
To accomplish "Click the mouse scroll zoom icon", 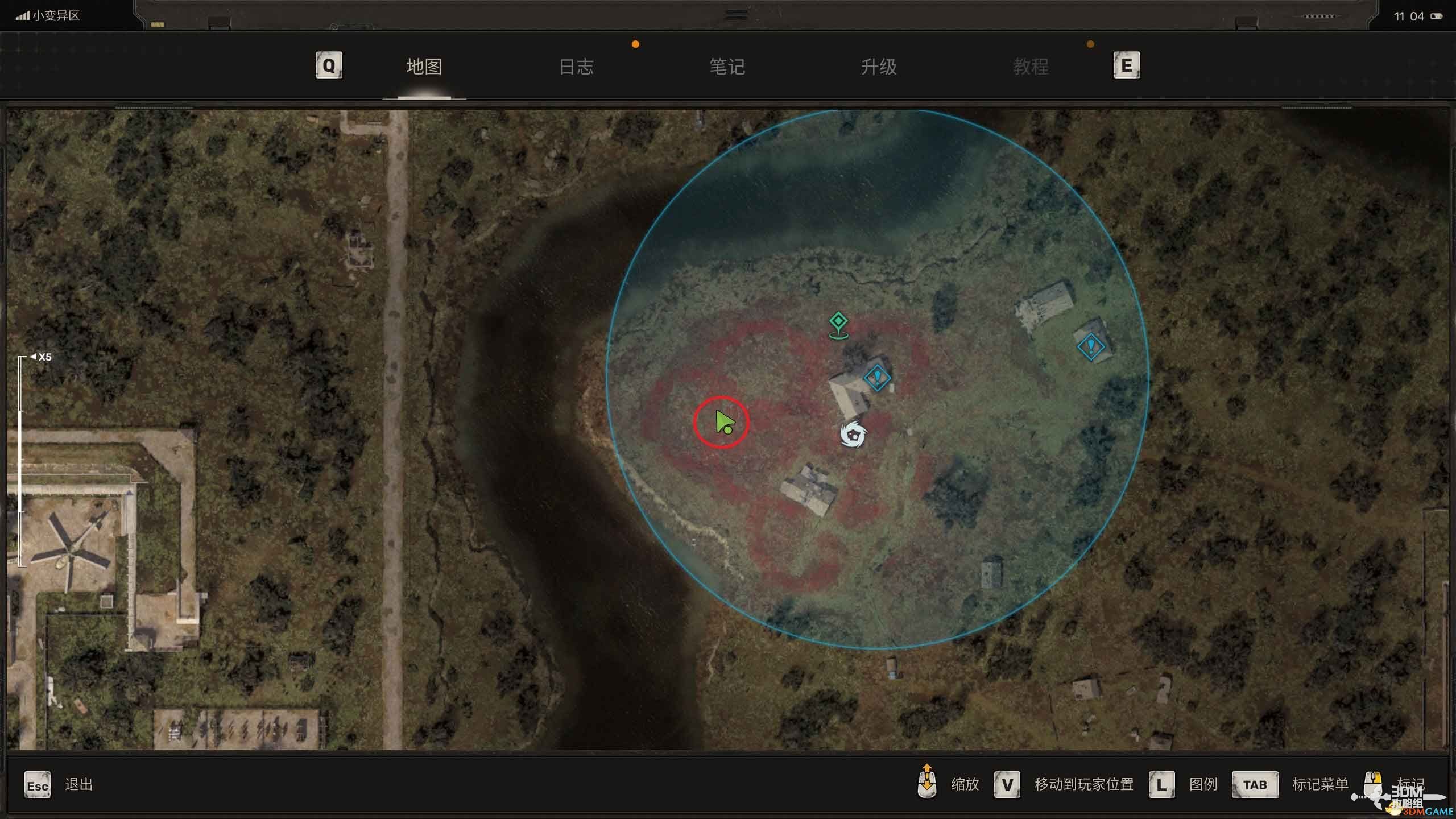I will 927,782.
